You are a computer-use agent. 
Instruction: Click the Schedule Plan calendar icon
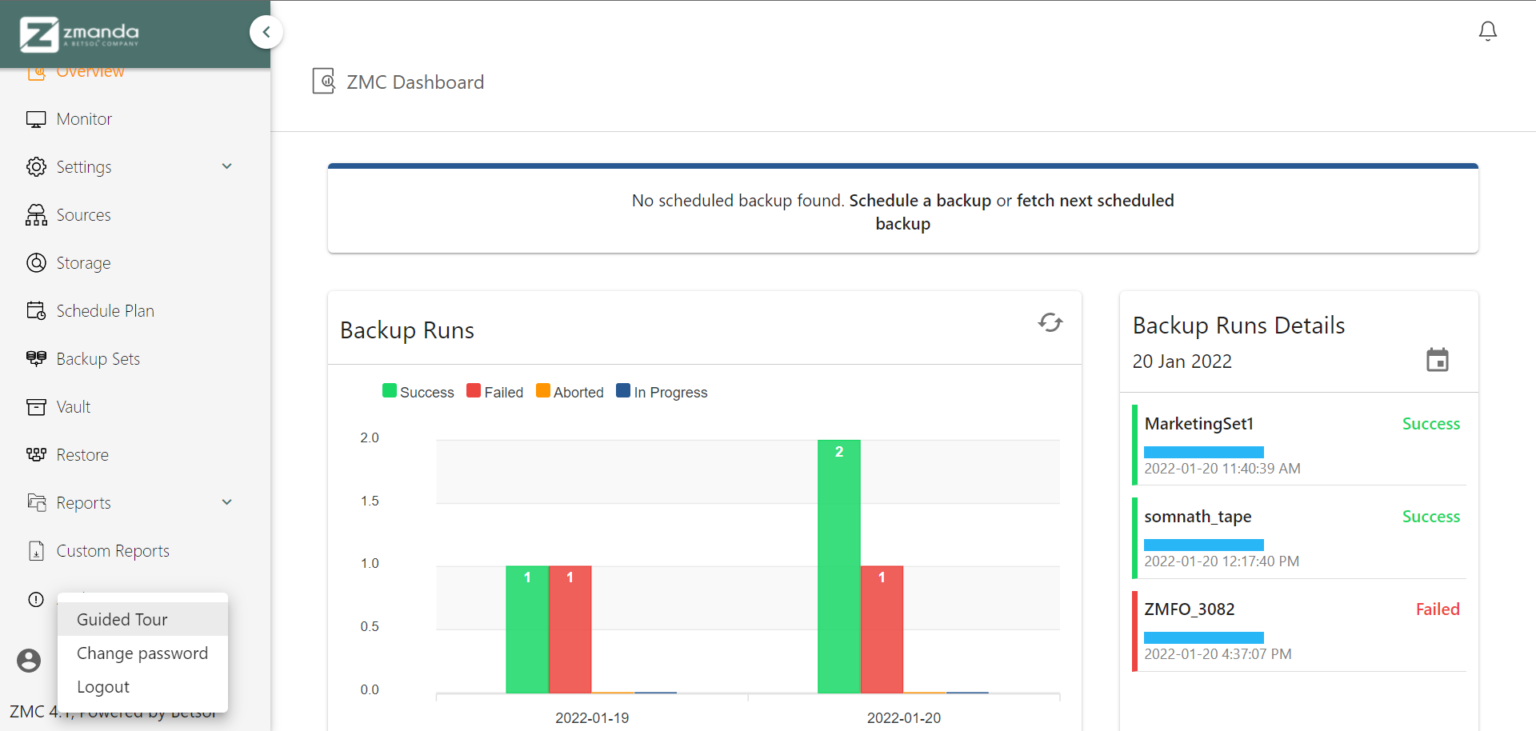36,310
